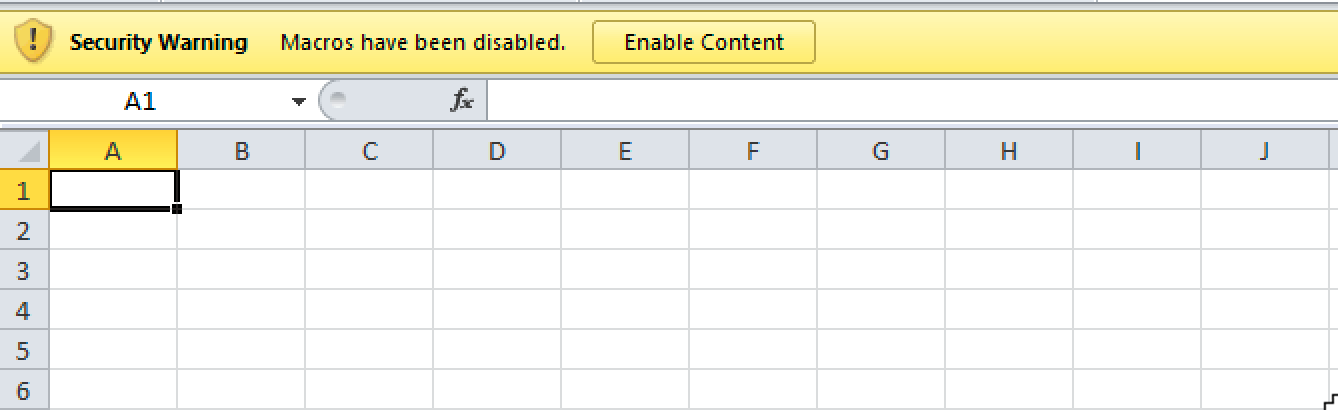Select row 6 header
1338x410 pixels.
point(24,390)
